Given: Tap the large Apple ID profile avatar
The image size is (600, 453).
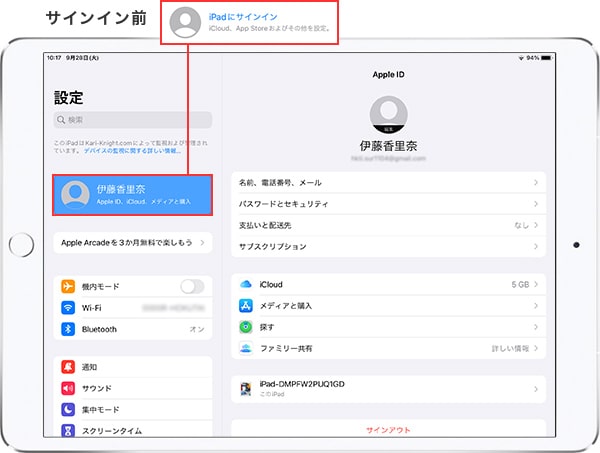Looking at the screenshot, I should [388, 115].
